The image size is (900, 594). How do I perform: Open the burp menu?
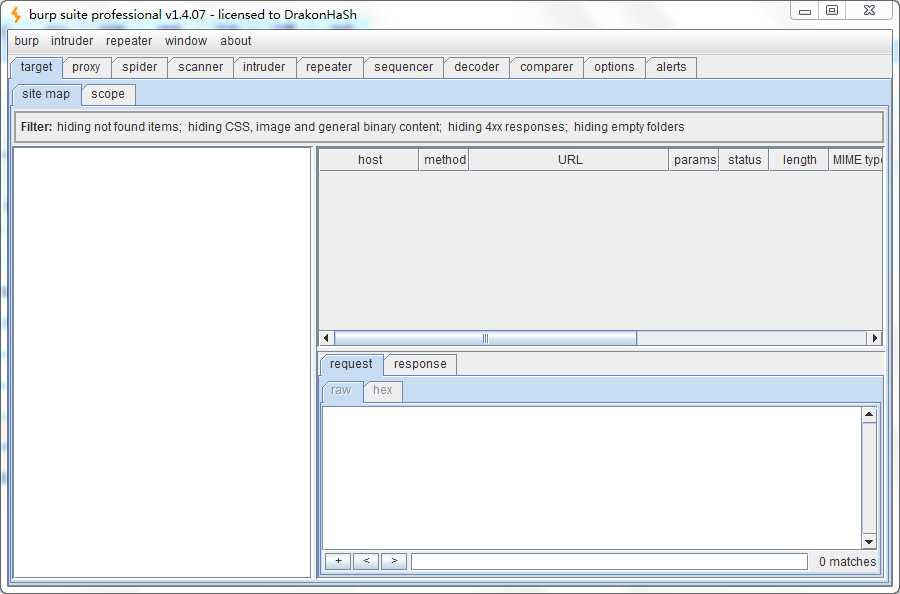point(26,41)
